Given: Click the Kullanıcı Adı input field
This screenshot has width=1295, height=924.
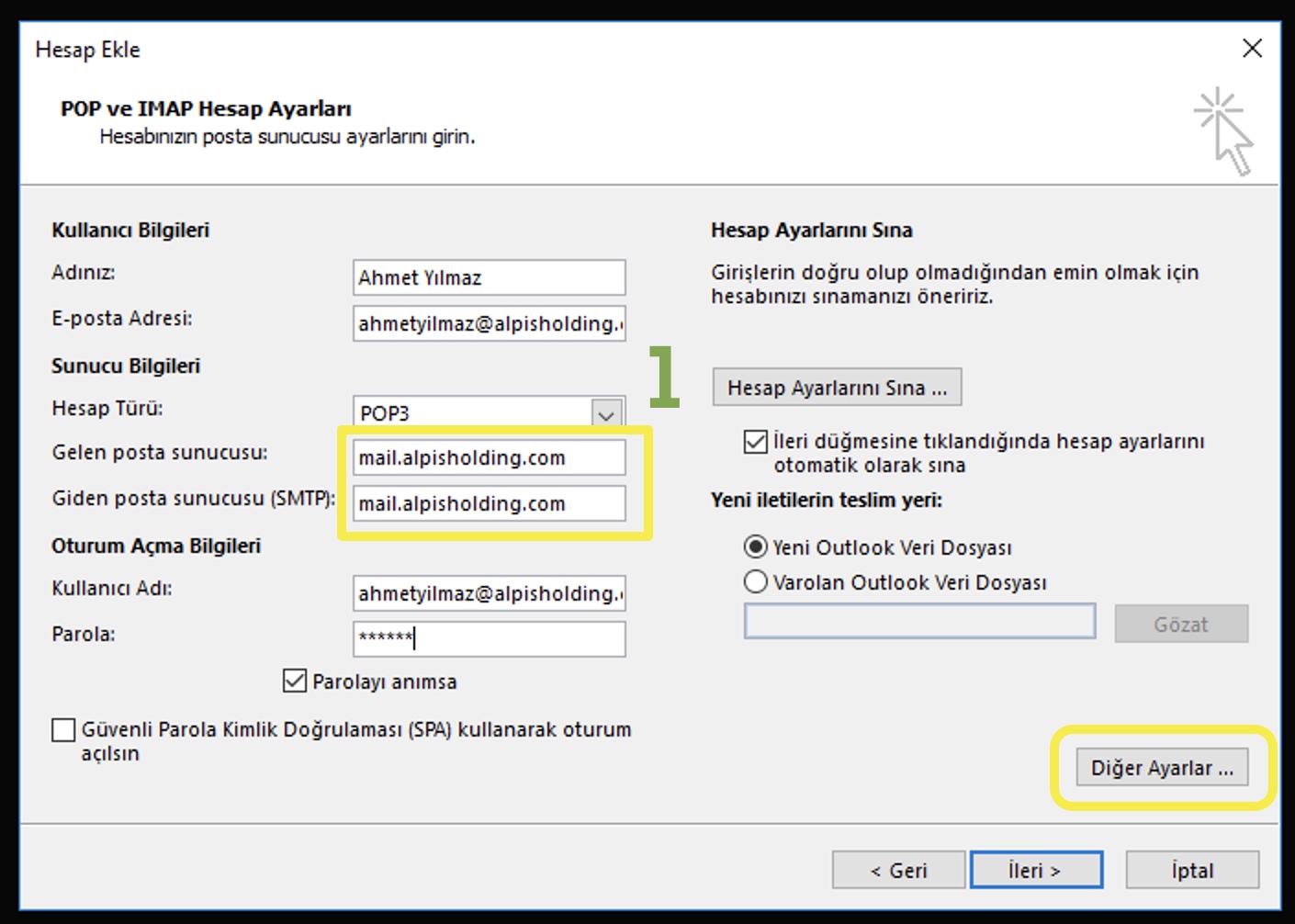Looking at the screenshot, I should pos(489,593).
